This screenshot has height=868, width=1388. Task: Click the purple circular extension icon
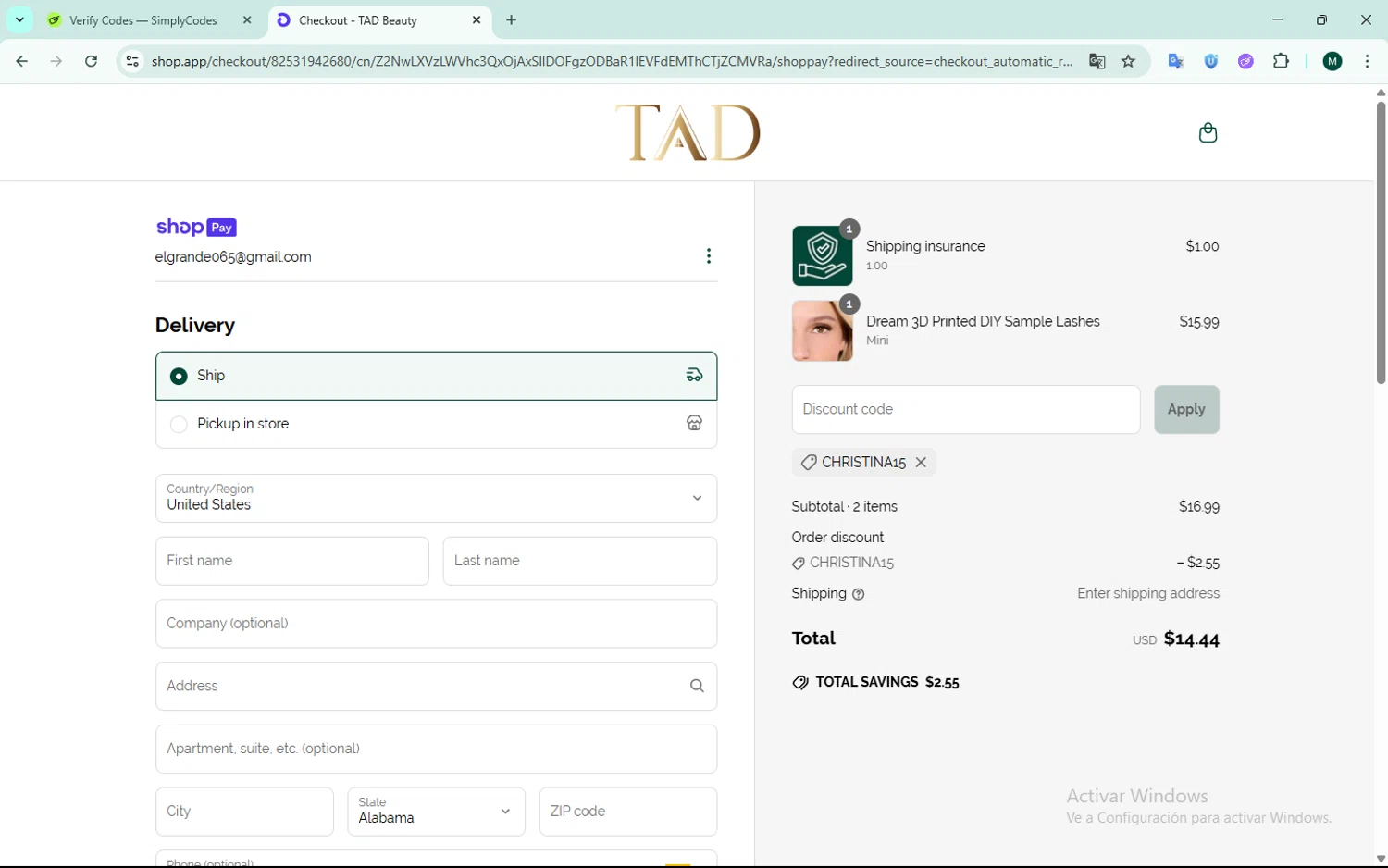pyautogui.click(x=1245, y=61)
